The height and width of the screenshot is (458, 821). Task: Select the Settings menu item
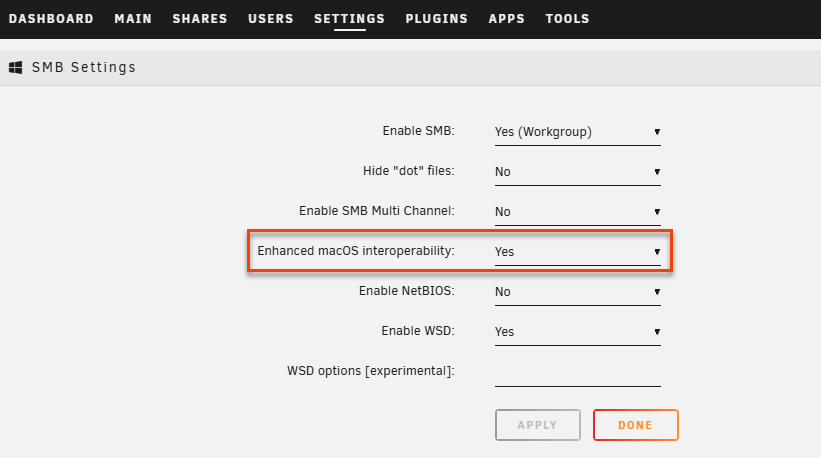pos(349,19)
